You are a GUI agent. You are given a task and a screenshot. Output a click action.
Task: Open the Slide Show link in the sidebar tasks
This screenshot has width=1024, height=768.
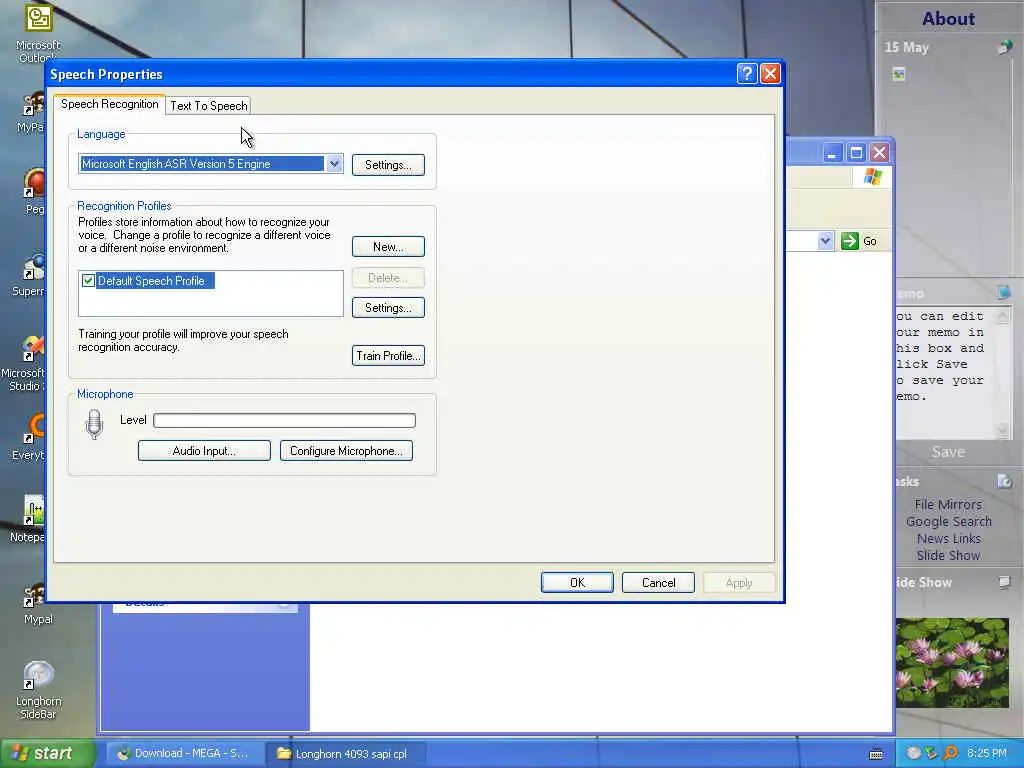click(948, 555)
